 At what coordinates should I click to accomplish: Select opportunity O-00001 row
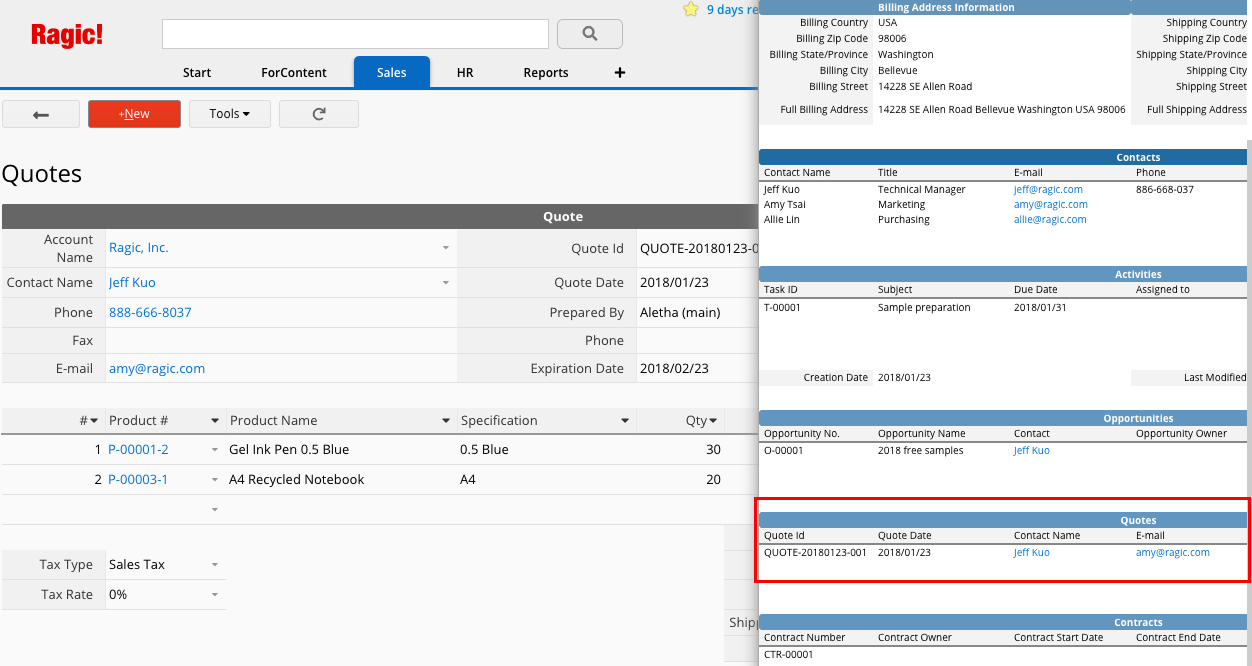click(783, 450)
